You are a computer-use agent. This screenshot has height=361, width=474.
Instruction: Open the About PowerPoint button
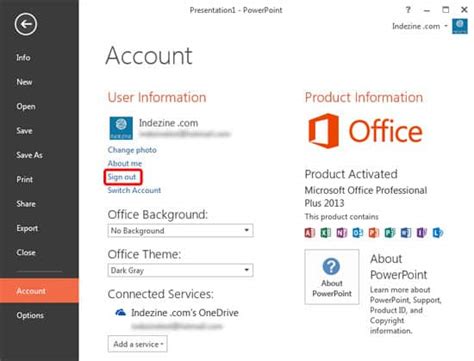pos(332,277)
